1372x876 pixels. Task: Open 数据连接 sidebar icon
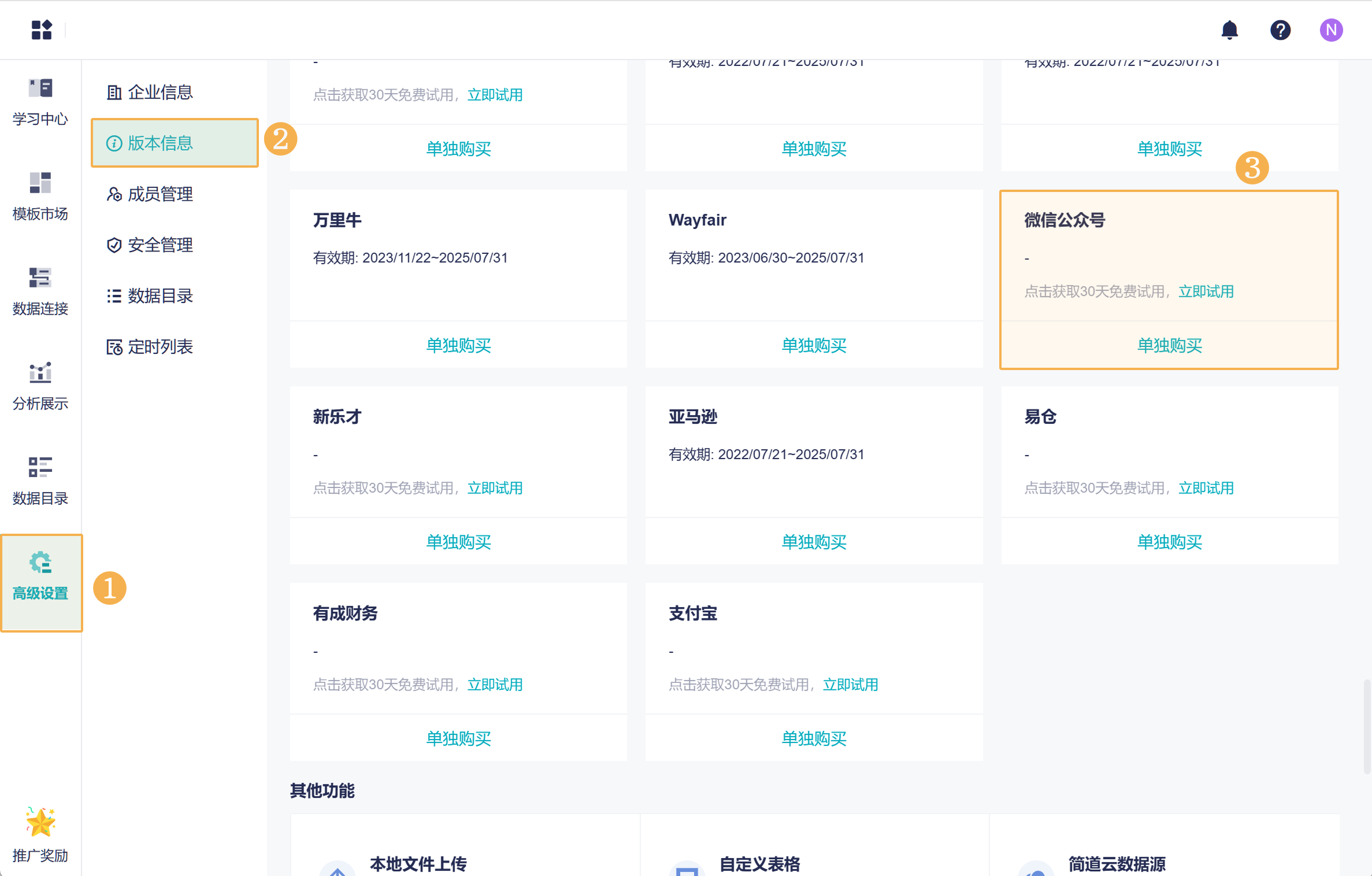click(40, 291)
